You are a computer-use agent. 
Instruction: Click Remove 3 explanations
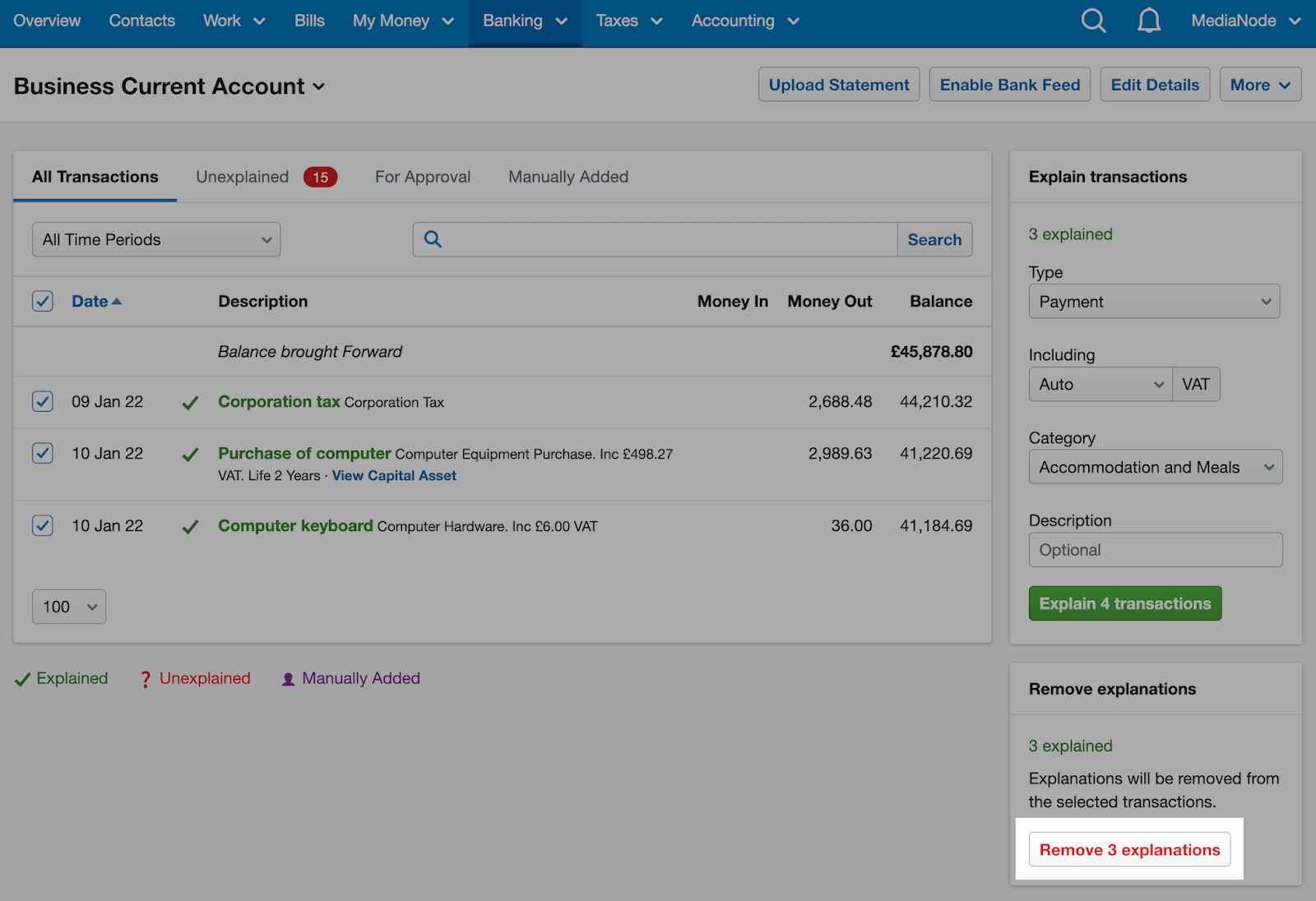pos(1129,849)
